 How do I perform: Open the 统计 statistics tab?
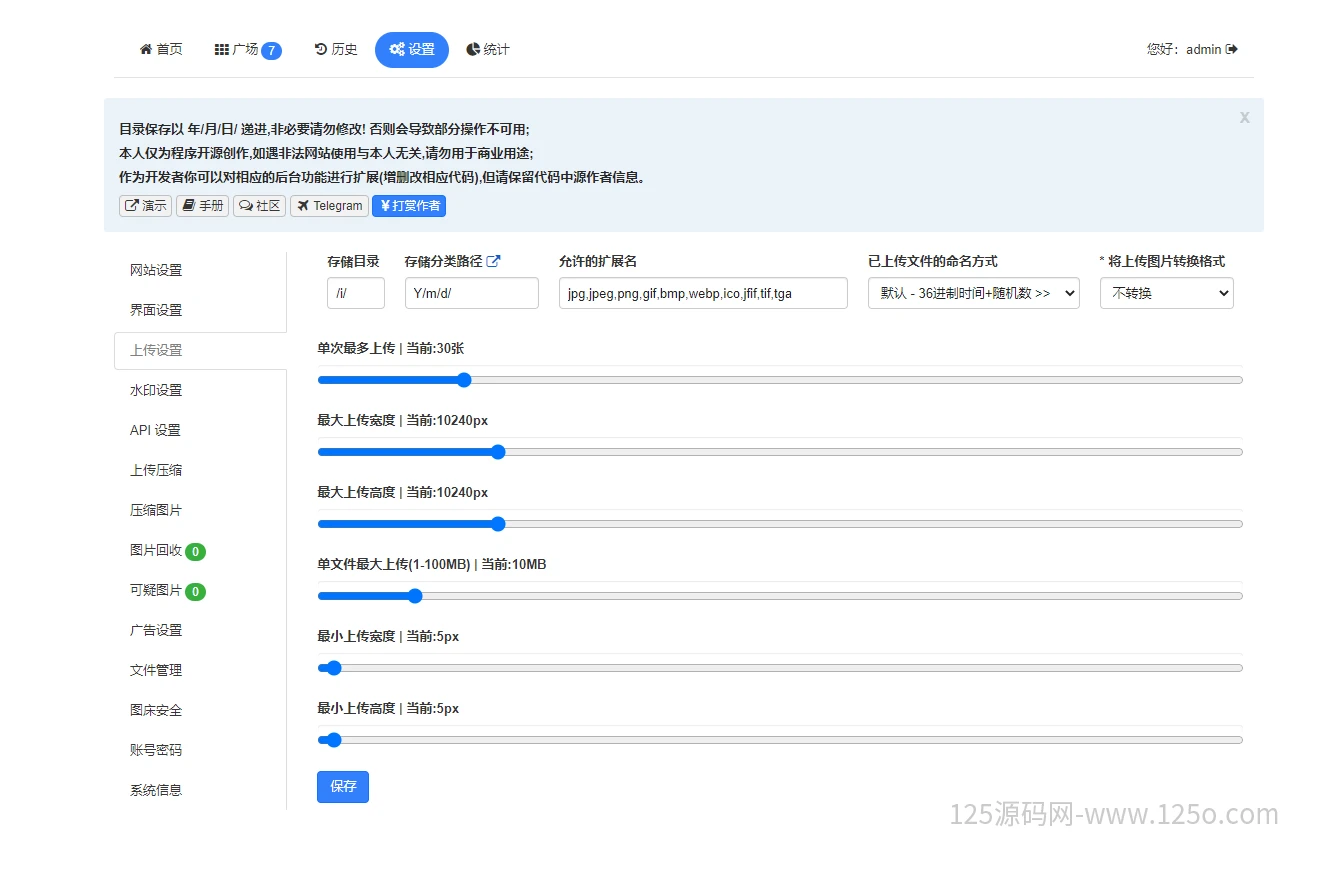click(488, 49)
